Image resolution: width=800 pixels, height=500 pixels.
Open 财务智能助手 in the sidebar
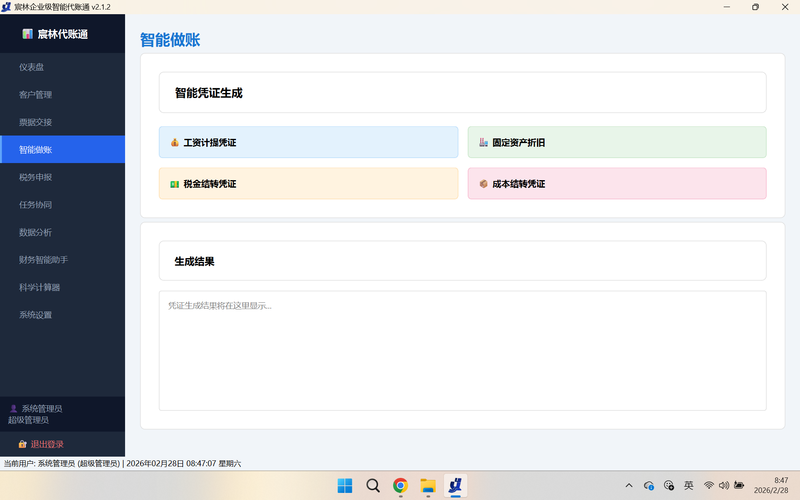(x=44, y=260)
